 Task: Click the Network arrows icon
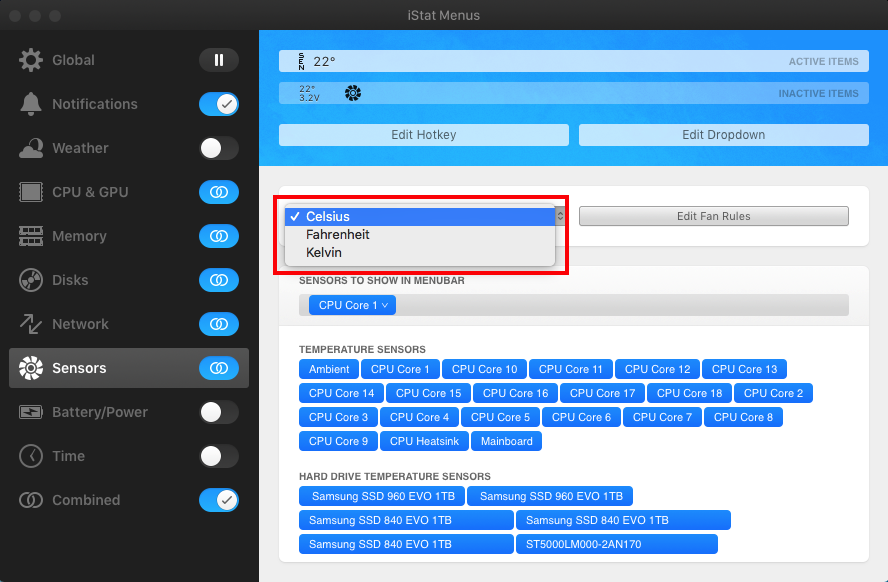pyautogui.click(x=31, y=324)
